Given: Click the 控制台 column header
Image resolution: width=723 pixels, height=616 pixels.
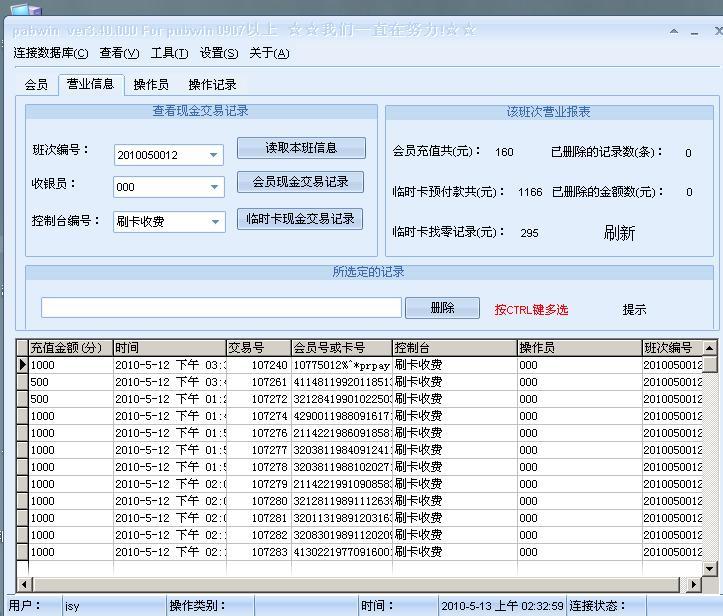Looking at the screenshot, I should click(455, 348).
